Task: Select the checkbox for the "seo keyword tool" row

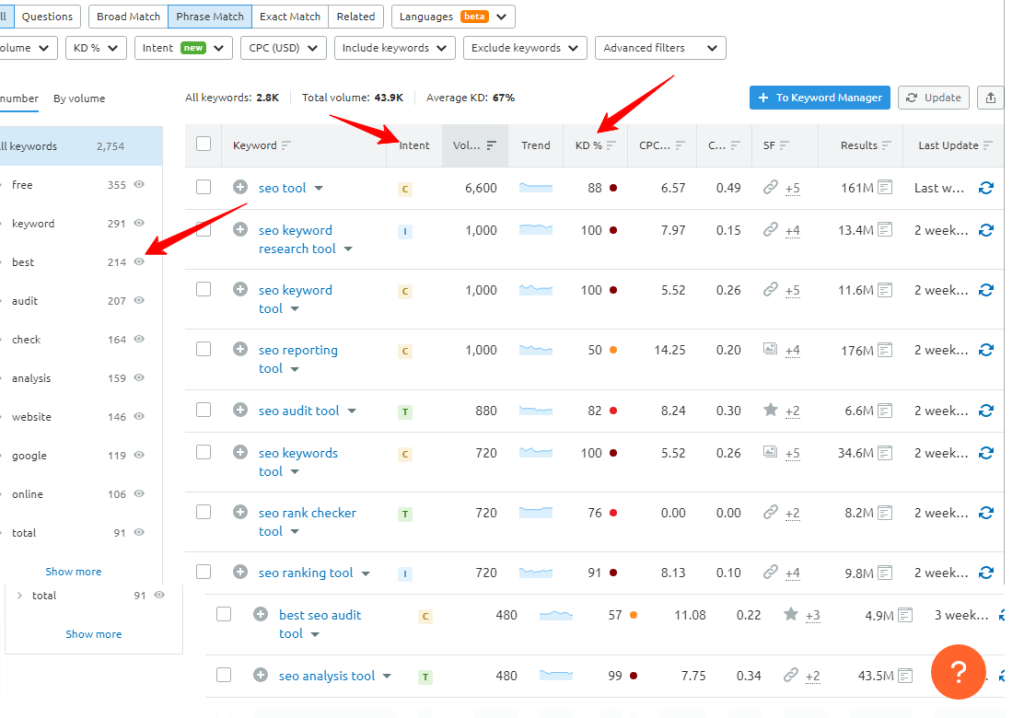Action: click(203, 290)
